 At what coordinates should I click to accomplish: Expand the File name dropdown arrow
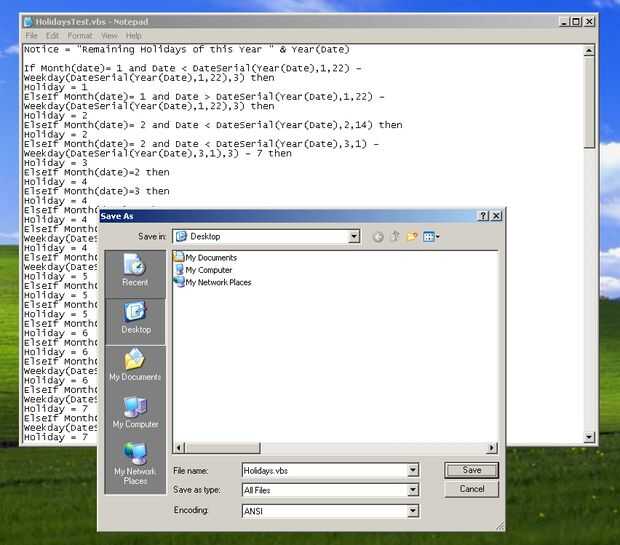tap(412, 470)
